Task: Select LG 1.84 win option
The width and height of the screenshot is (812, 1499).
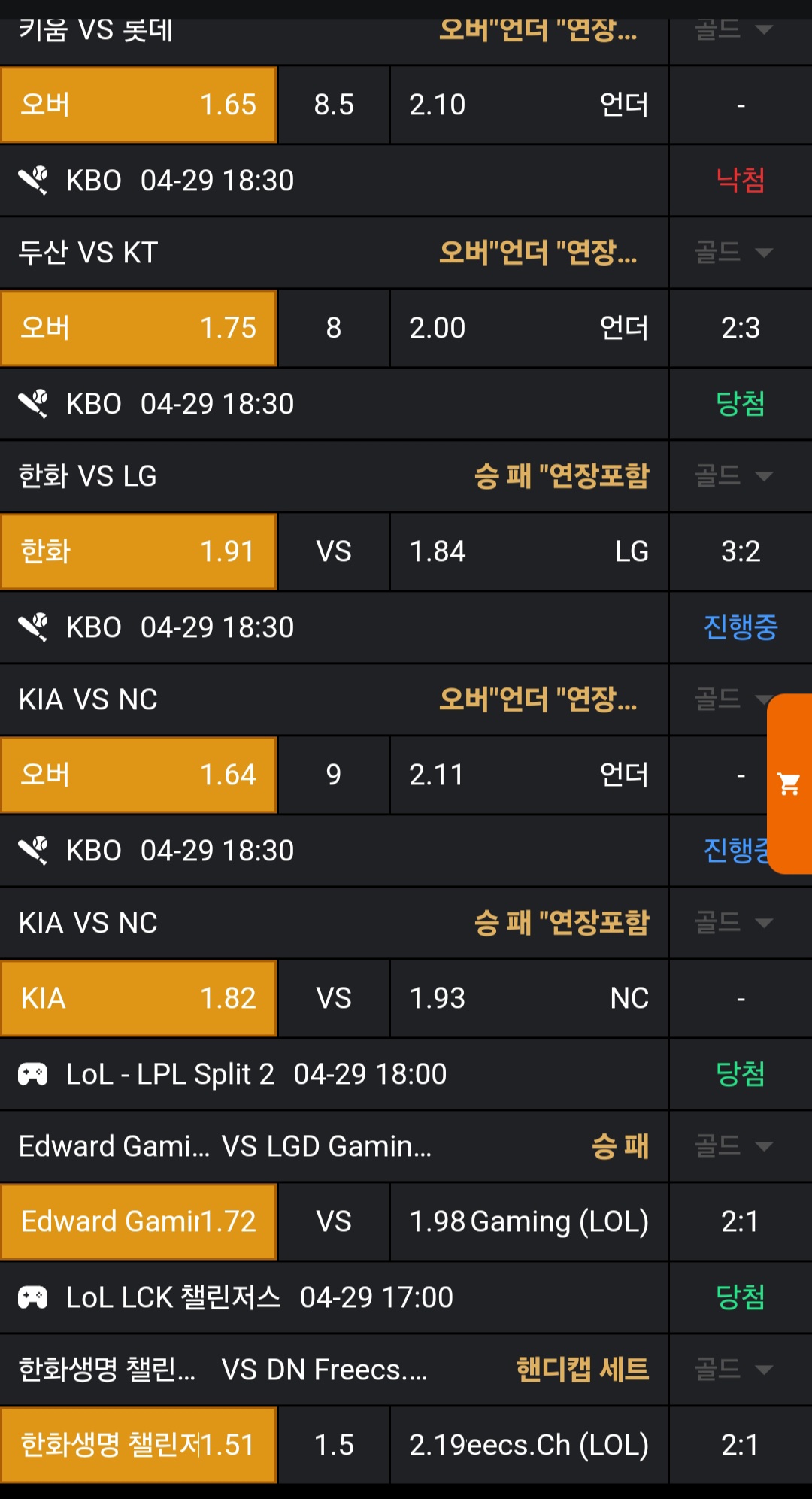Action: (x=529, y=551)
